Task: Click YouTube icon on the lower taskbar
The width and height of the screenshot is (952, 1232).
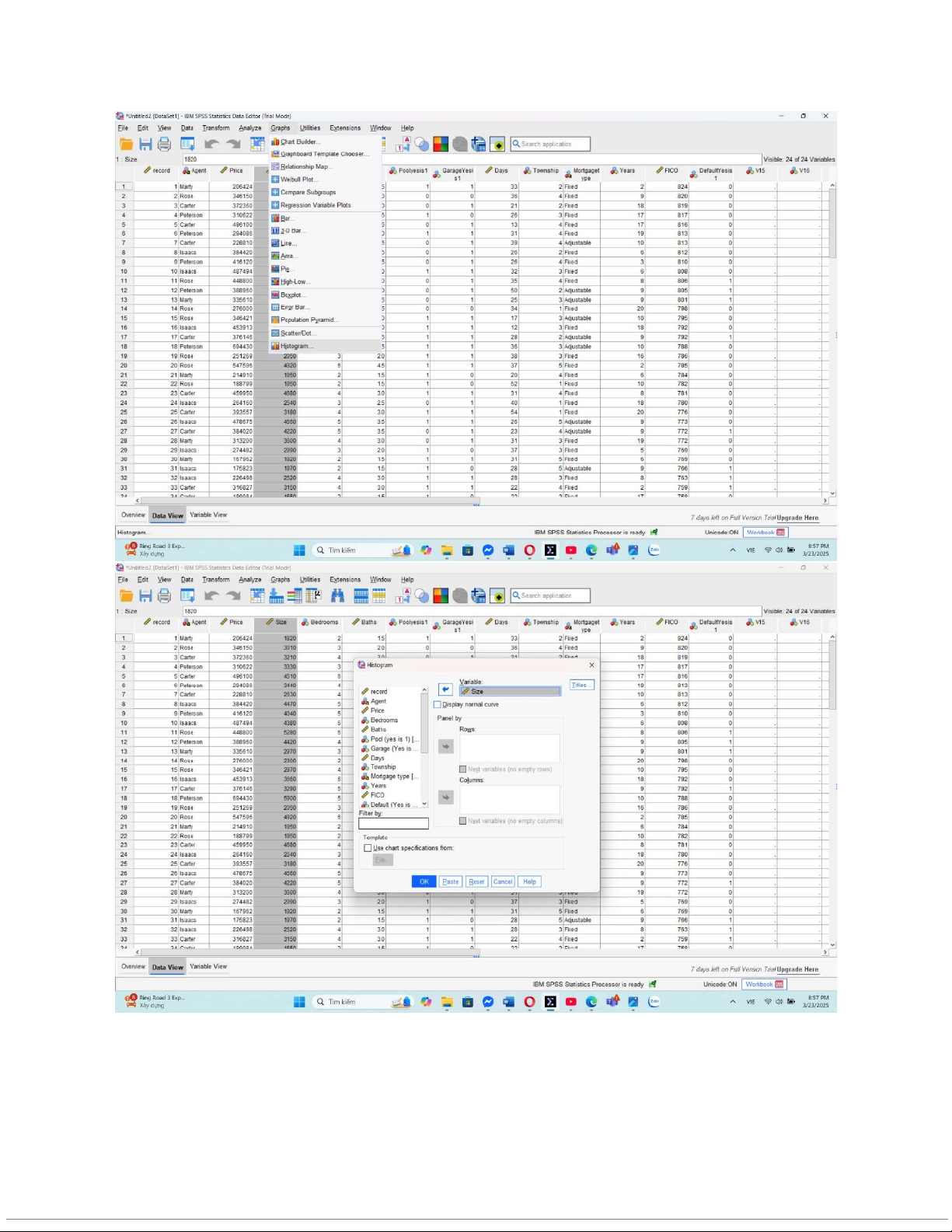Action: point(571,1002)
